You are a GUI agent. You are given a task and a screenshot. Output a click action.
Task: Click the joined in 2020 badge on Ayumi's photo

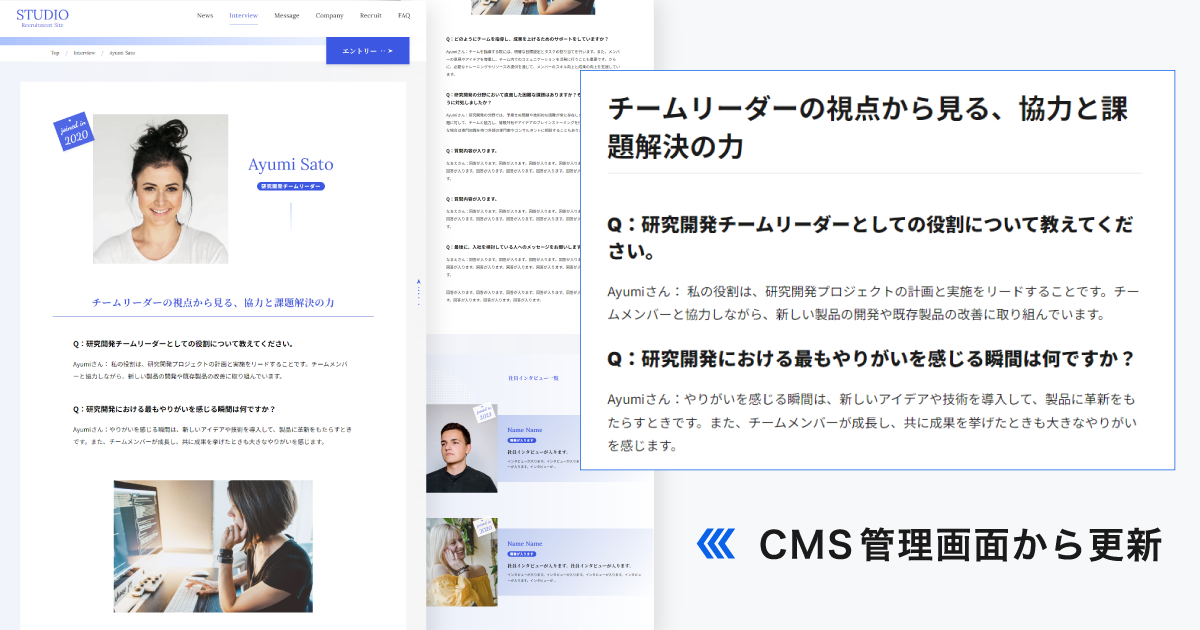pos(74,133)
